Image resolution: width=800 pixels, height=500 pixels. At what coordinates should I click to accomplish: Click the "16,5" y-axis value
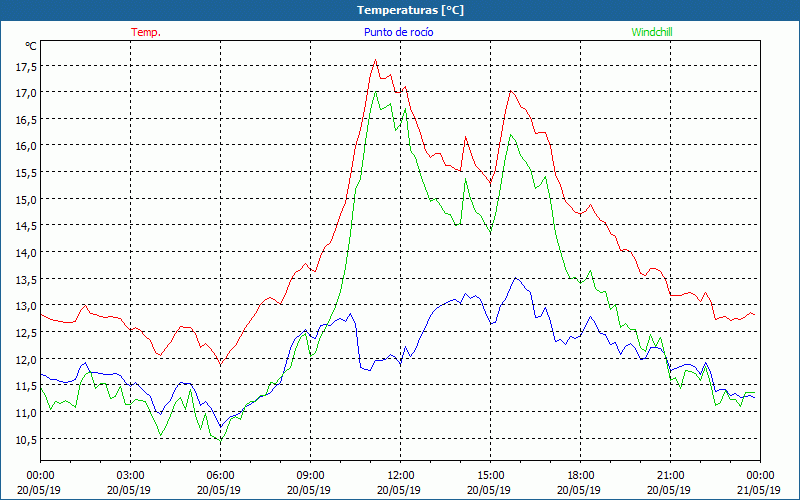coord(26,120)
